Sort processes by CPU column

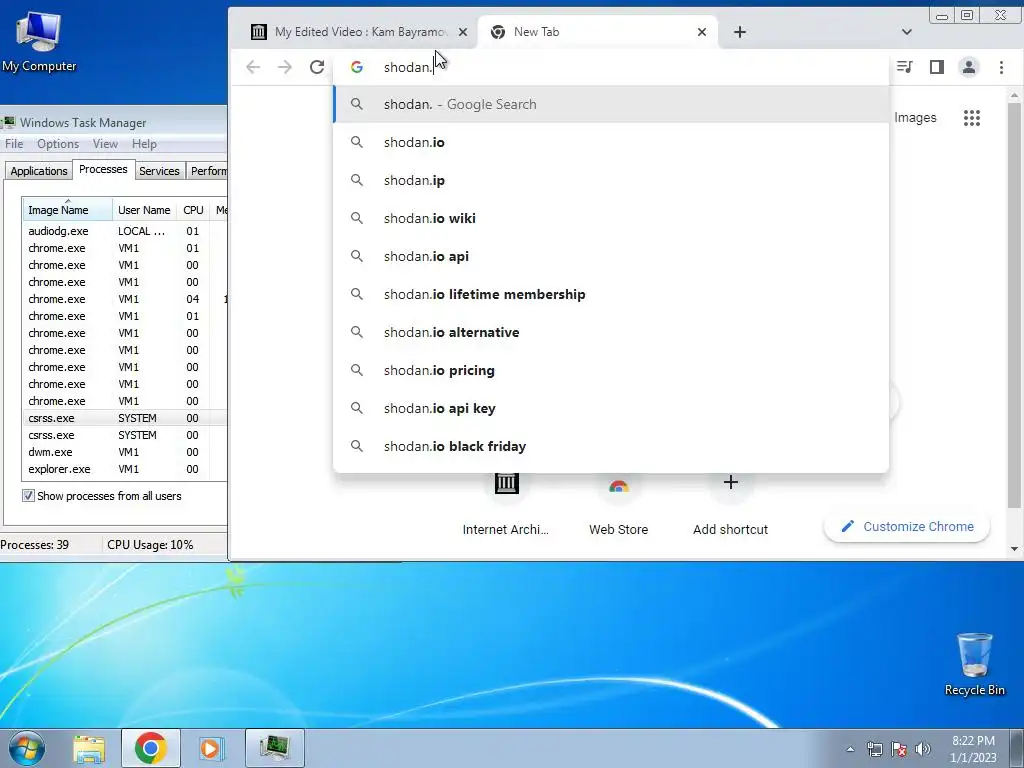point(193,210)
